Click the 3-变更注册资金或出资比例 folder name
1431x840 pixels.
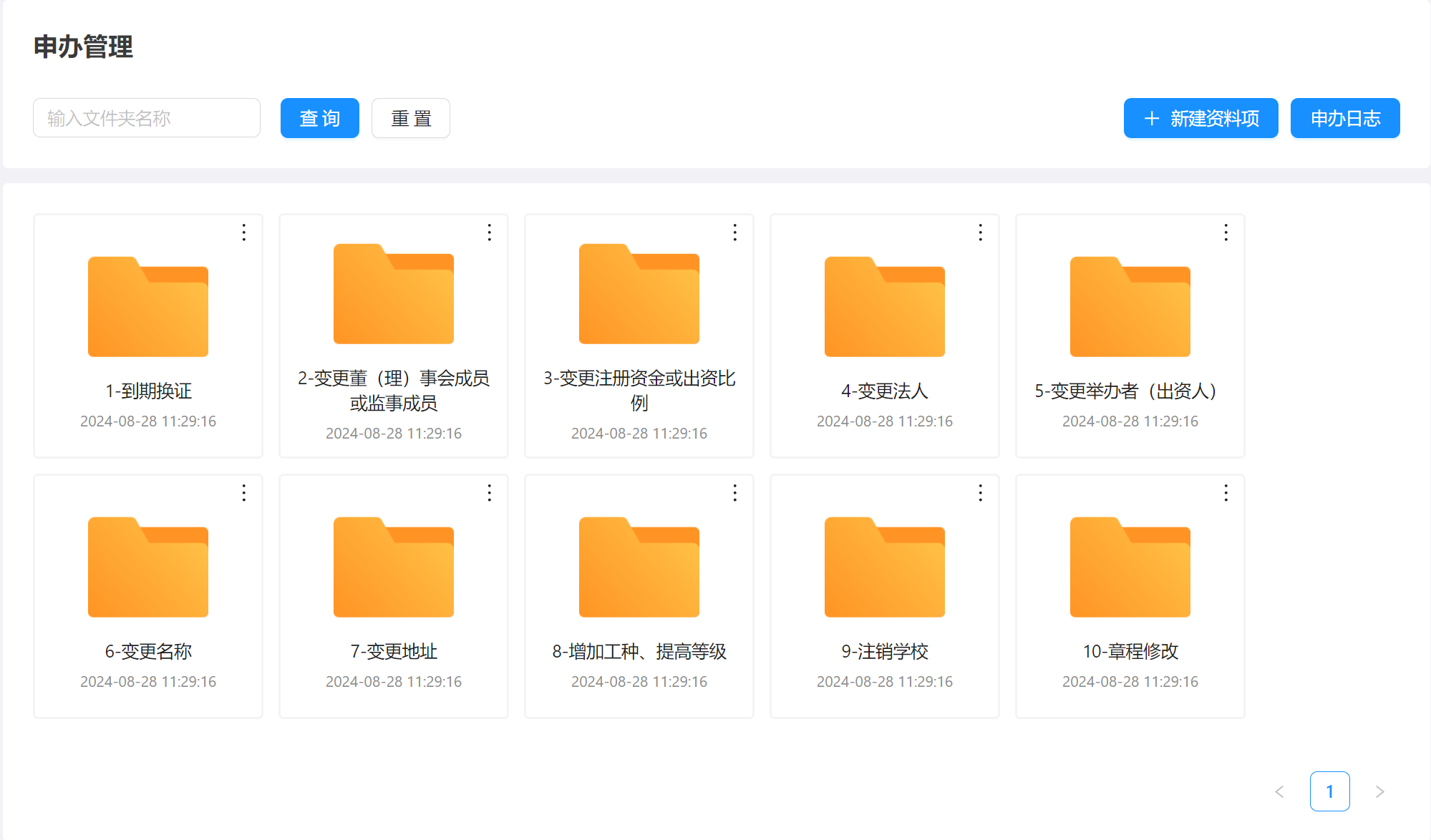tap(639, 391)
